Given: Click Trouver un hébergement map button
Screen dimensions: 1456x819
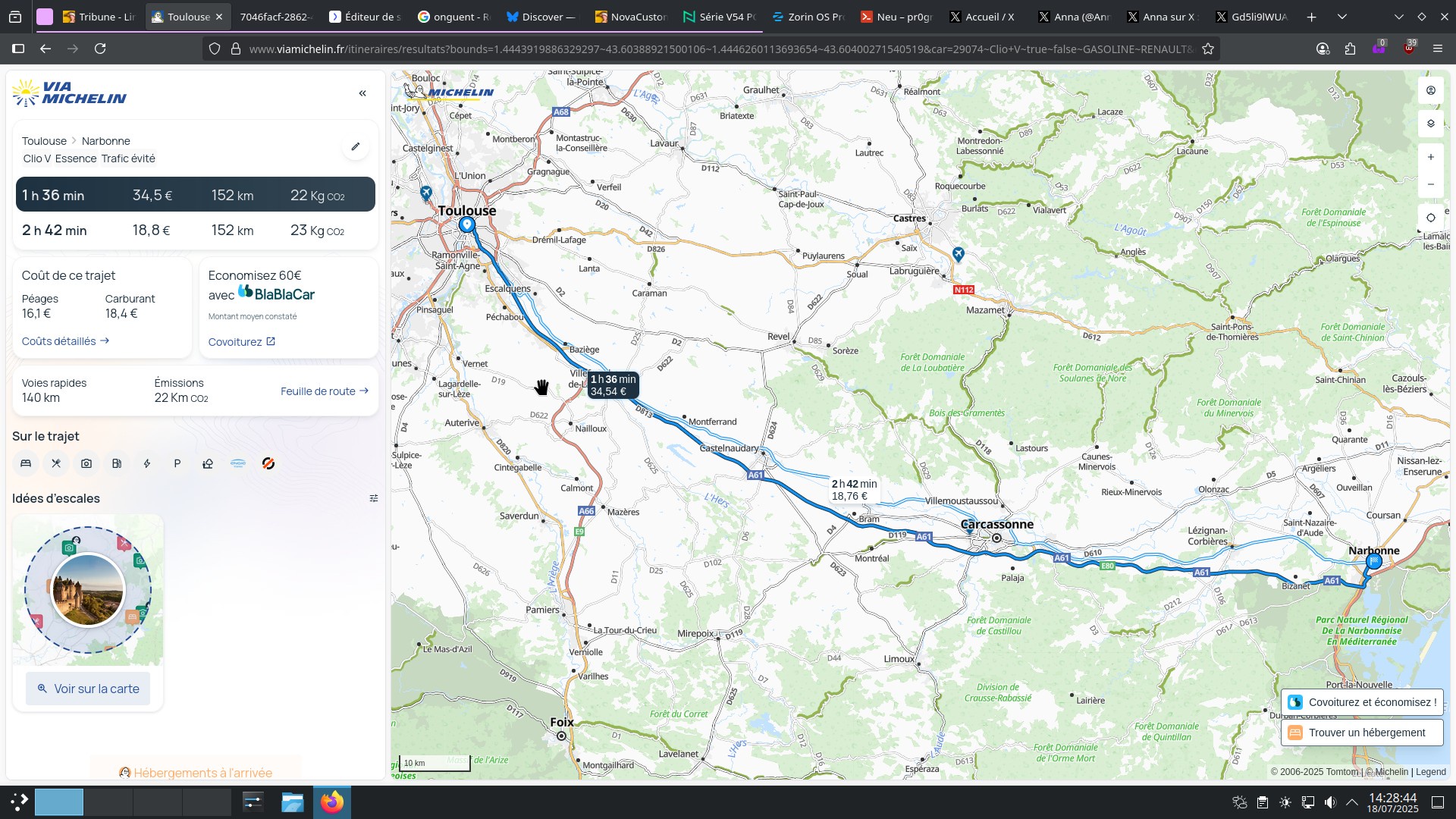Looking at the screenshot, I should click(1363, 733).
